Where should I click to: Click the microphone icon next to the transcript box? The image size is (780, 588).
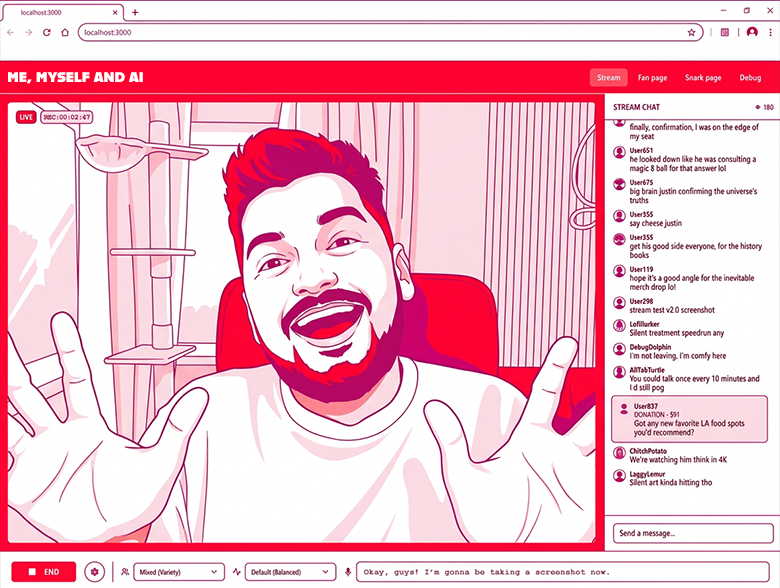(348, 571)
